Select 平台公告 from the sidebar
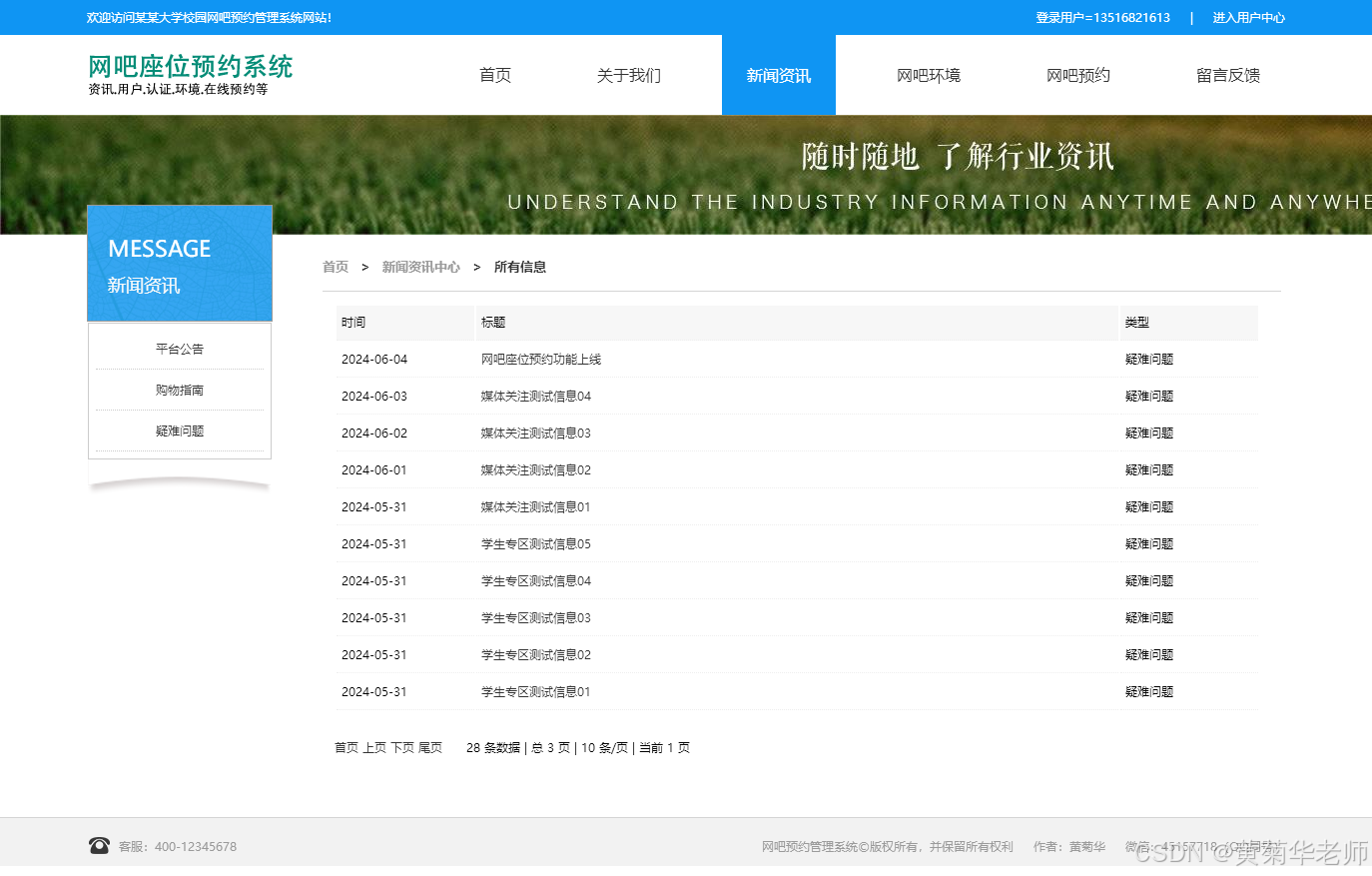 [x=179, y=348]
